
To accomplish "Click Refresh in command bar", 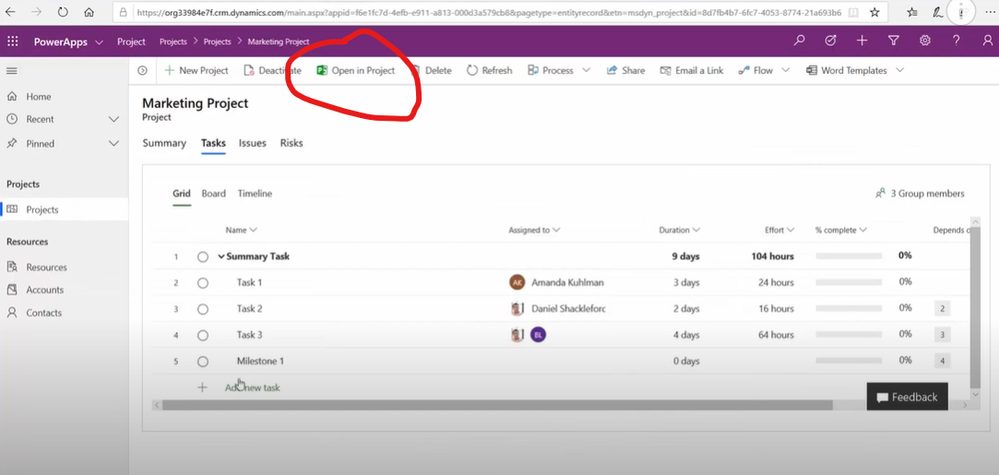I will coord(489,71).
